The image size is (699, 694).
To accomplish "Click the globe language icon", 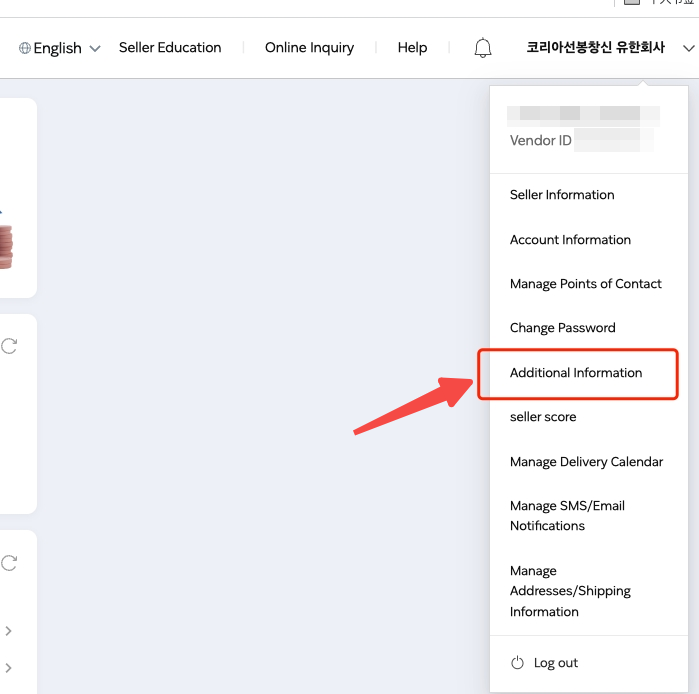I will [25, 48].
